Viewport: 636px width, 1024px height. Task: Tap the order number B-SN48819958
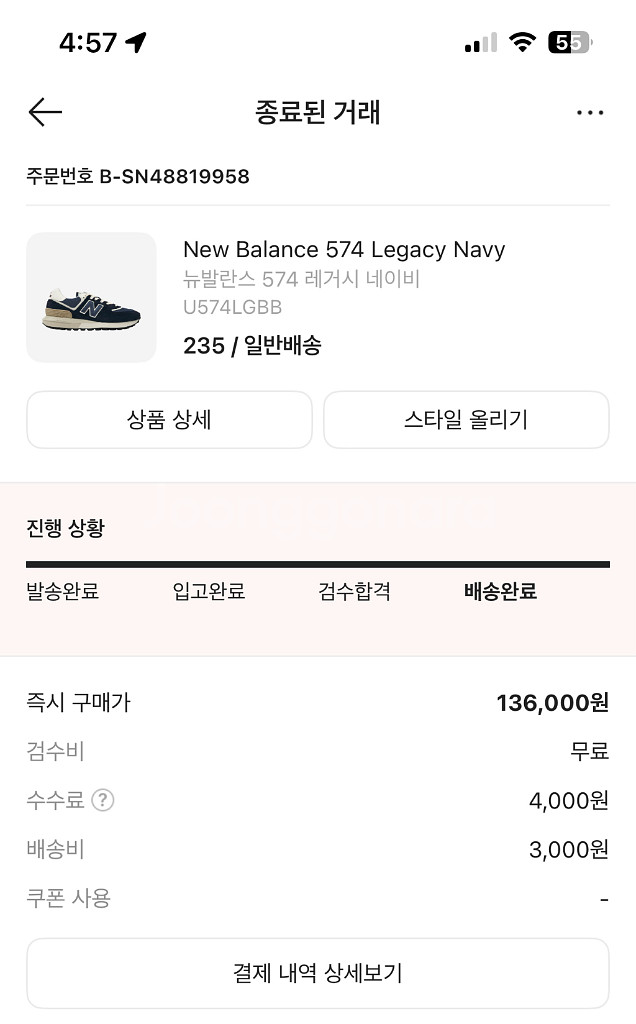(x=174, y=177)
